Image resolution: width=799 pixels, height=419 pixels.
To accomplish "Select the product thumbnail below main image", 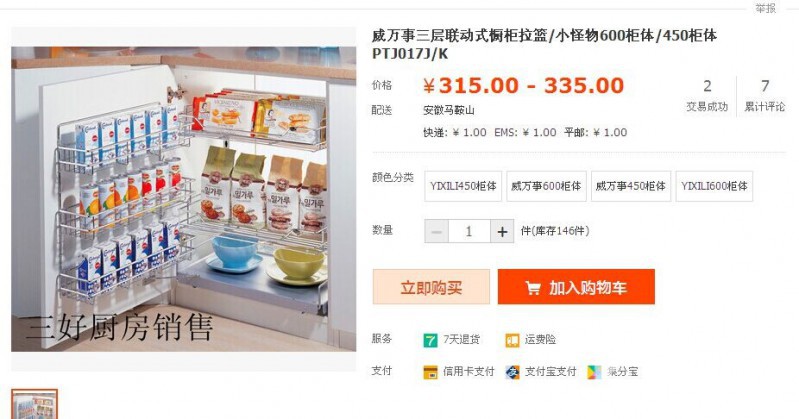I will [35, 404].
